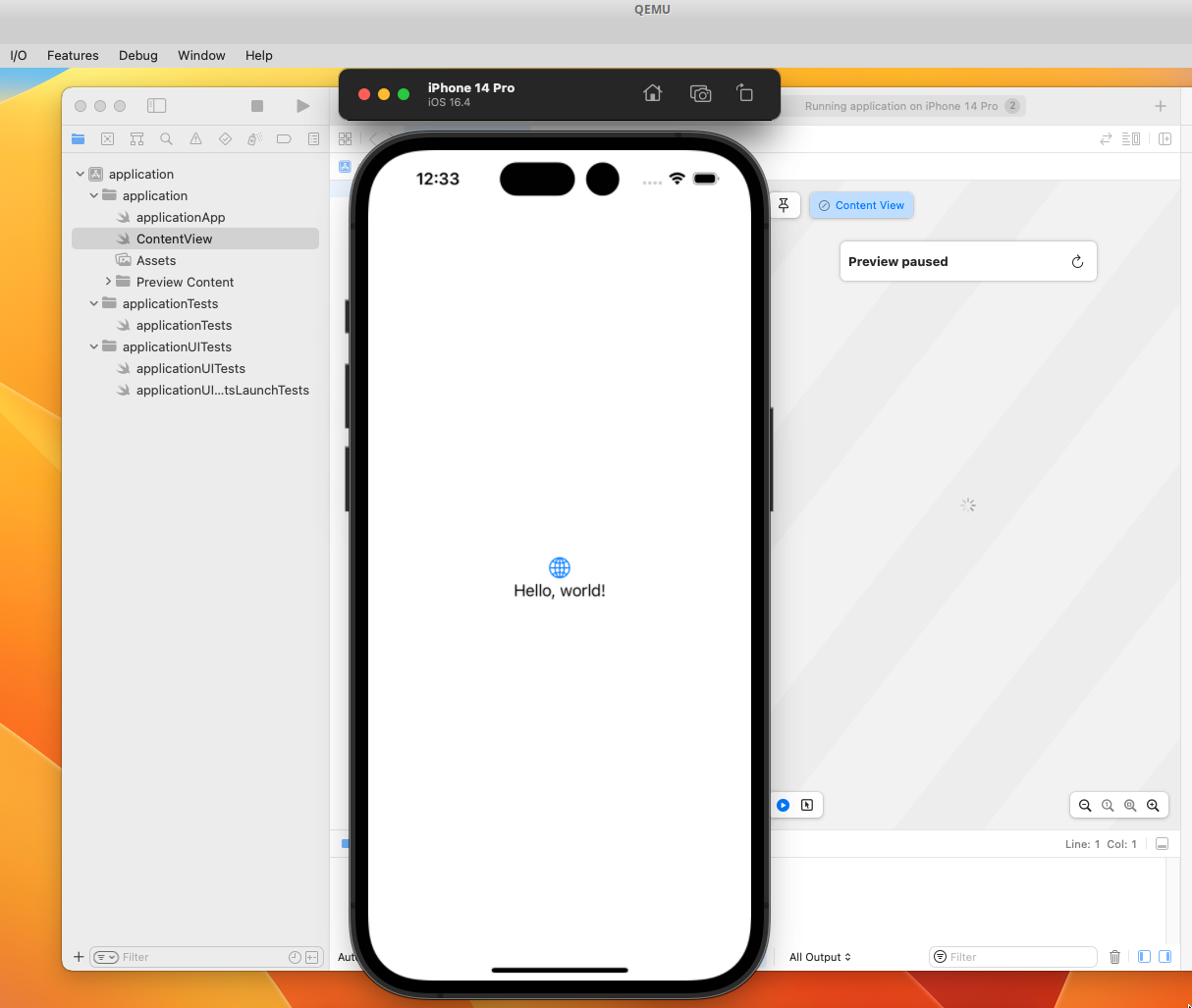Open the All Output dropdown
The image size is (1192, 1008).
coord(820,957)
